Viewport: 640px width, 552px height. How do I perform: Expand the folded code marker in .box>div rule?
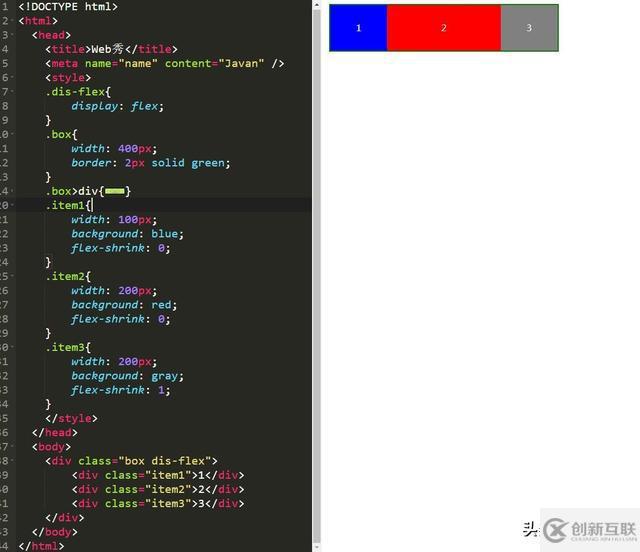pos(115,191)
